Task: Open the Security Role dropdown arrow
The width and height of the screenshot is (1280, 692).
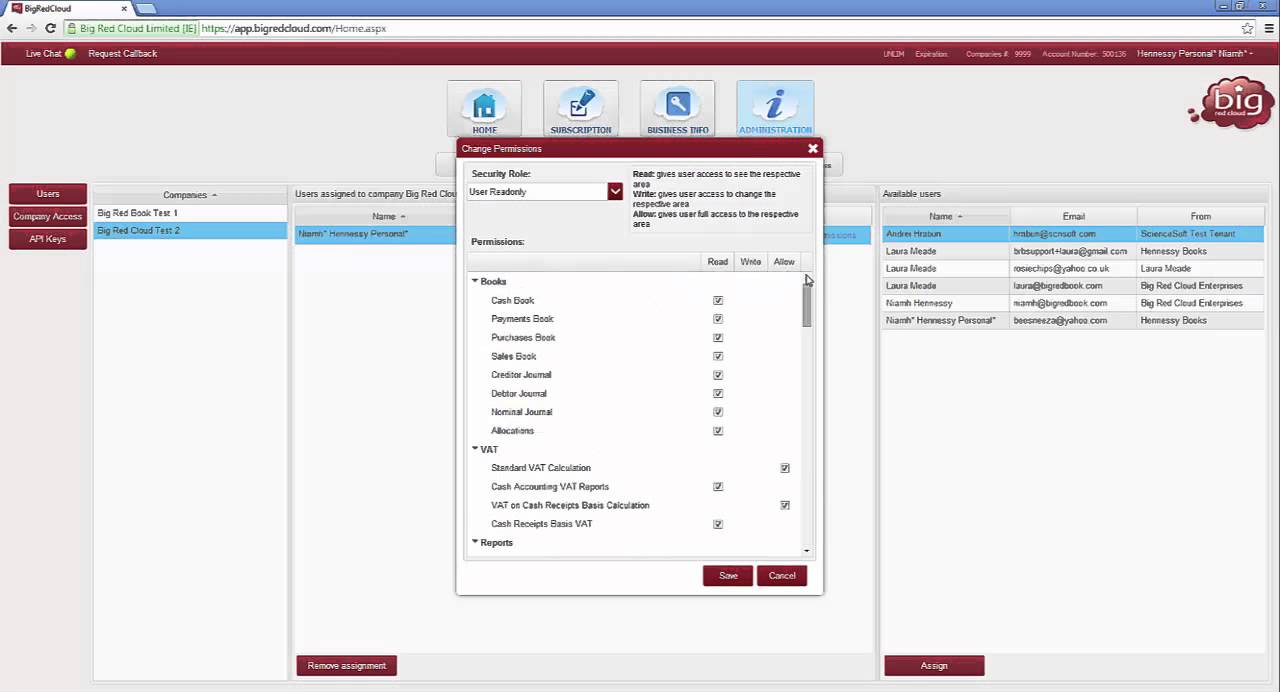Action: [x=615, y=192]
